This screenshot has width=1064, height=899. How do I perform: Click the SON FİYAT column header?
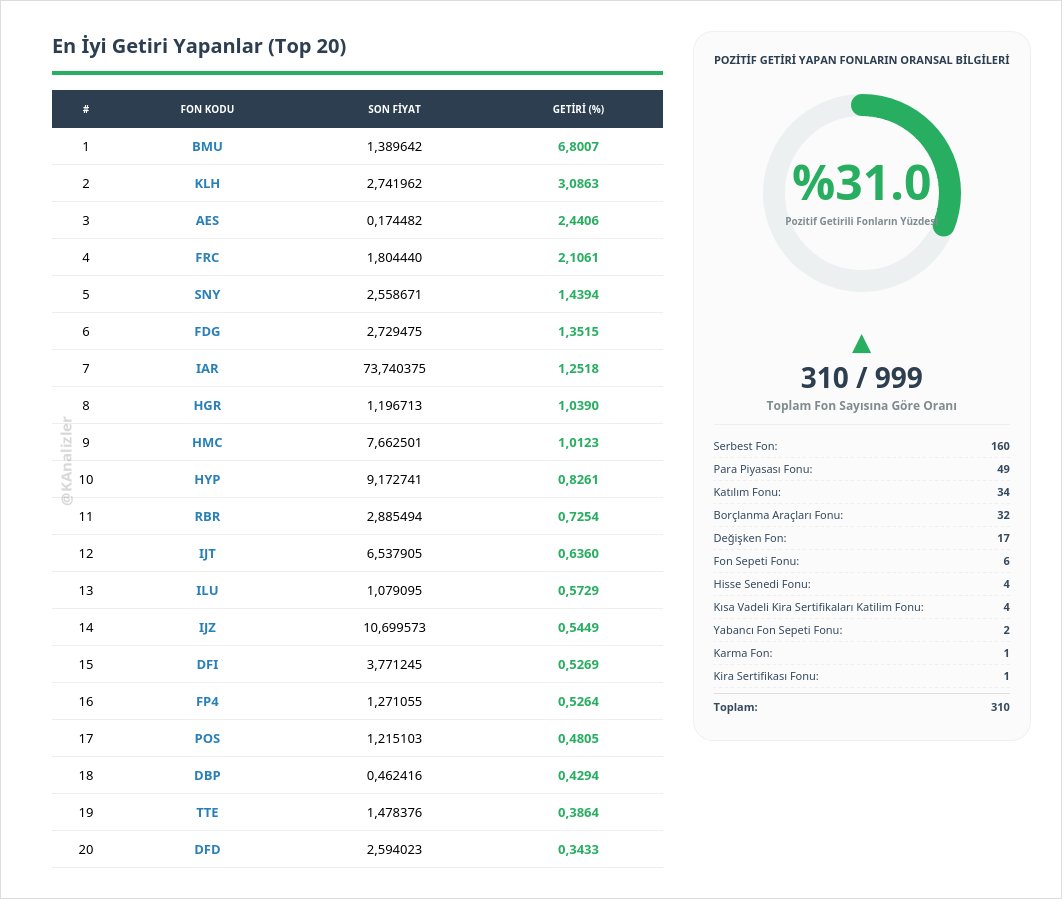click(x=394, y=109)
